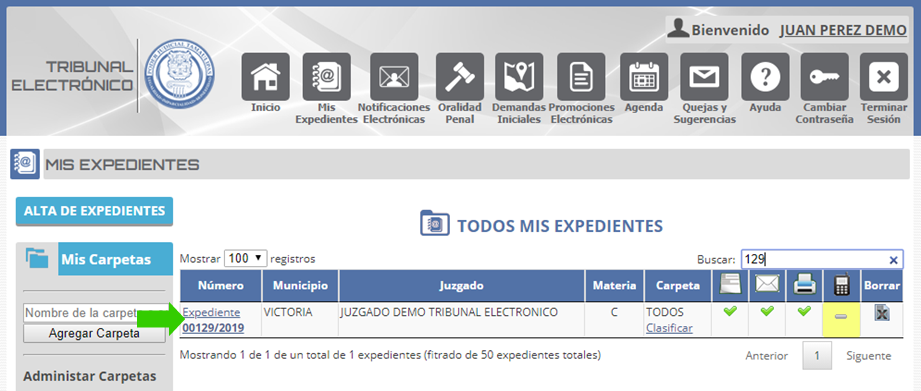Open Promociones Electrónicas document icon
Image resolution: width=921 pixels, height=391 pixels.
[581, 77]
